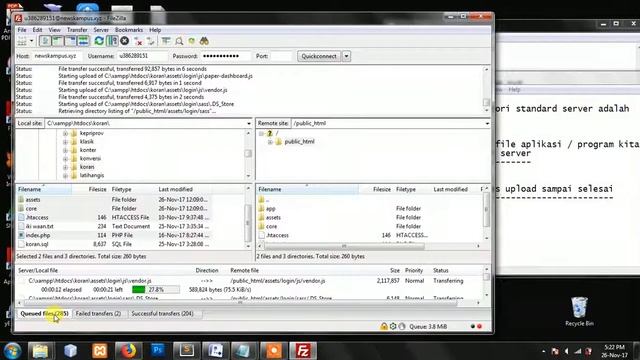The image size is (640, 360).
Task: Switch to the Failed transfers (2) tab
Action: click(x=98, y=313)
